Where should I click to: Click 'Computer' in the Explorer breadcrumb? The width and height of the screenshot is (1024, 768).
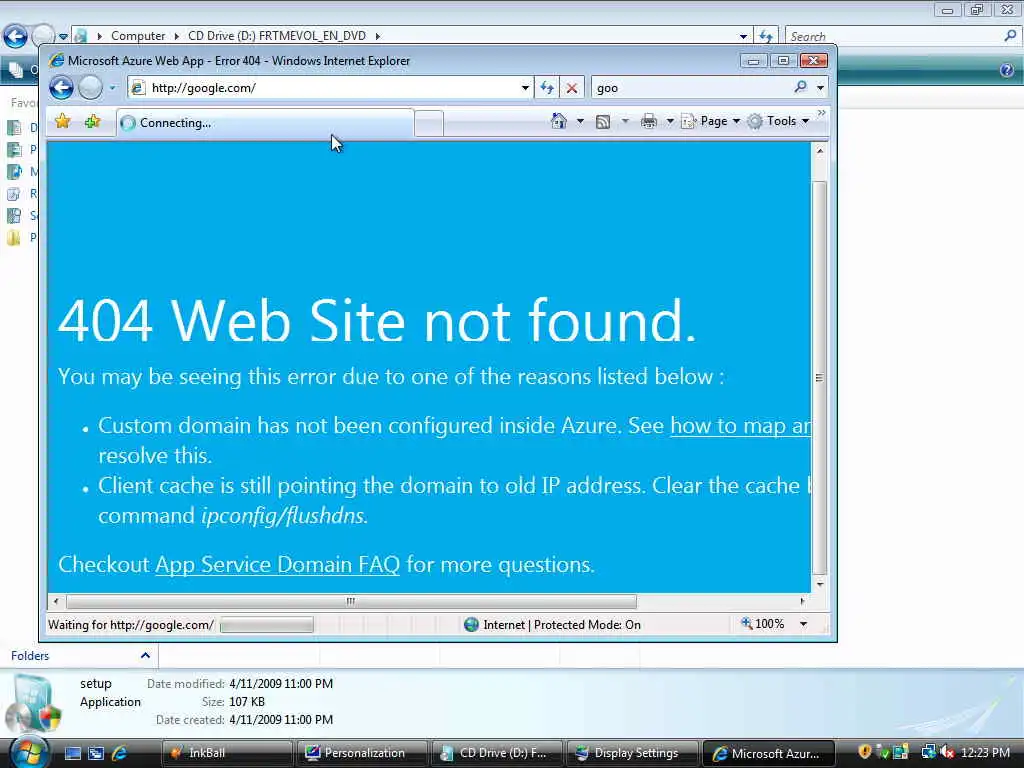click(138, 36)
